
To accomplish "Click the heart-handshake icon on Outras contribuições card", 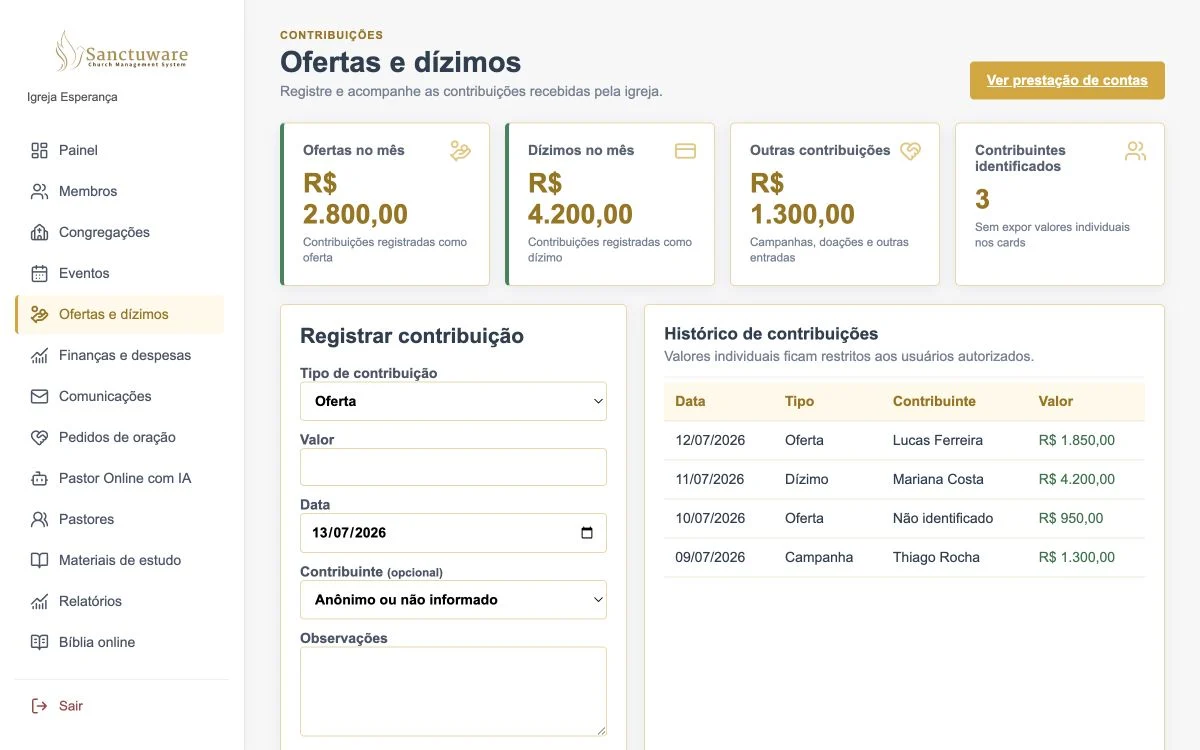I will coord(910,151).
